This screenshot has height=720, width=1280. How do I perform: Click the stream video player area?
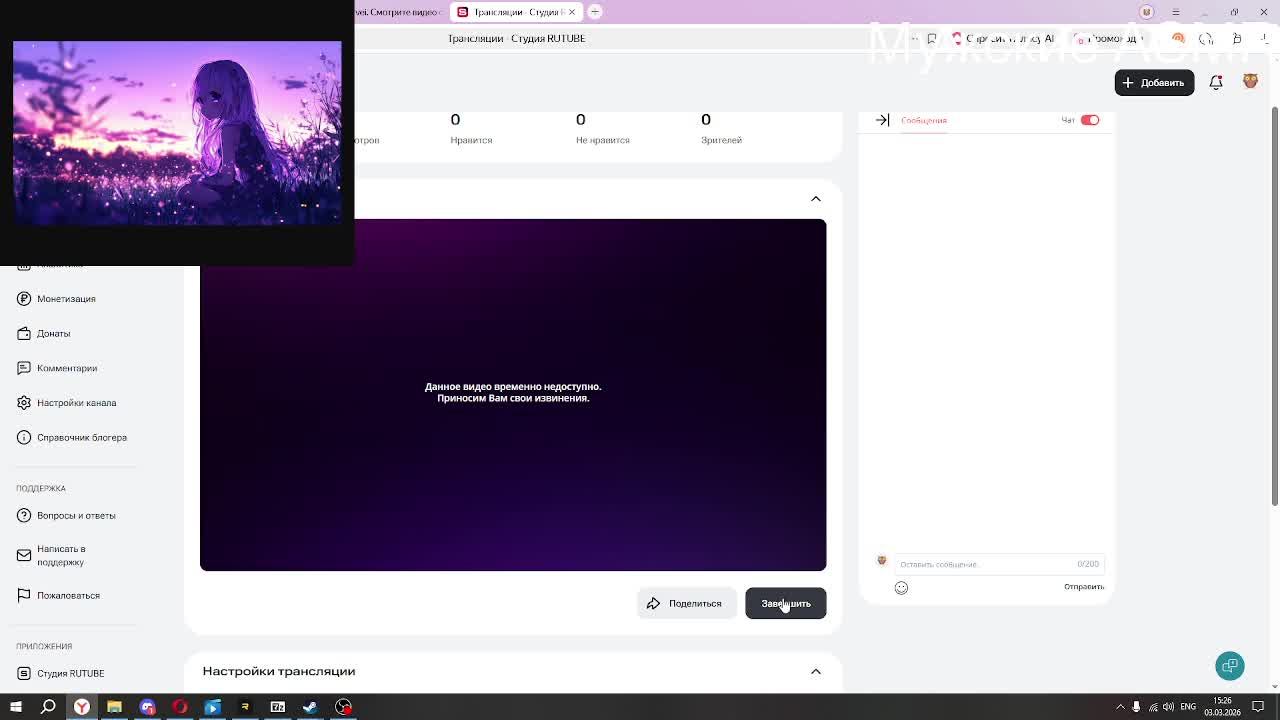tap(513, 395)
